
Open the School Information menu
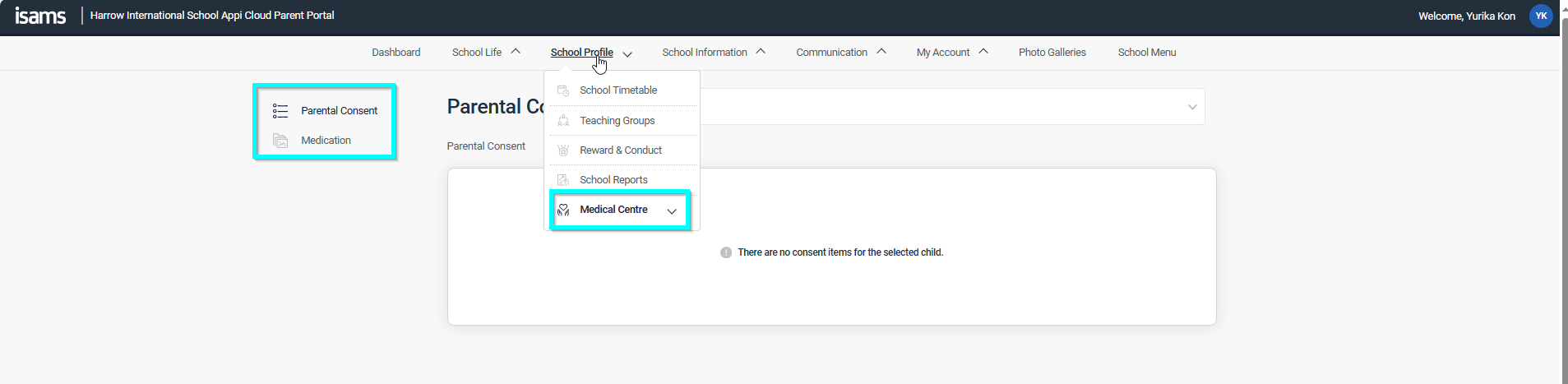click(705, 53)
